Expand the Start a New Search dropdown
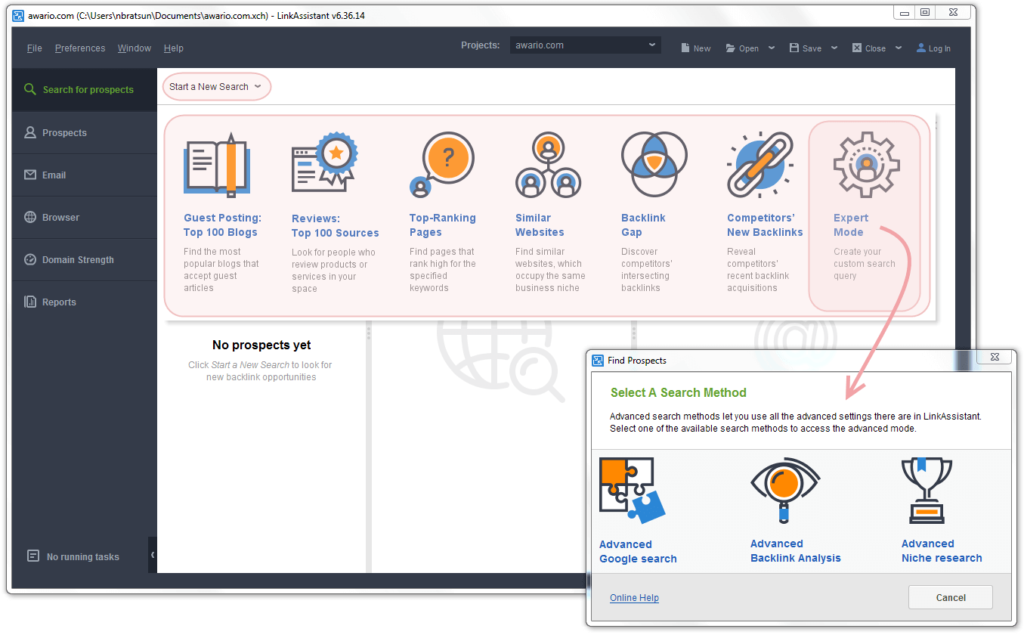The image size is (1024, 635). 216,87
